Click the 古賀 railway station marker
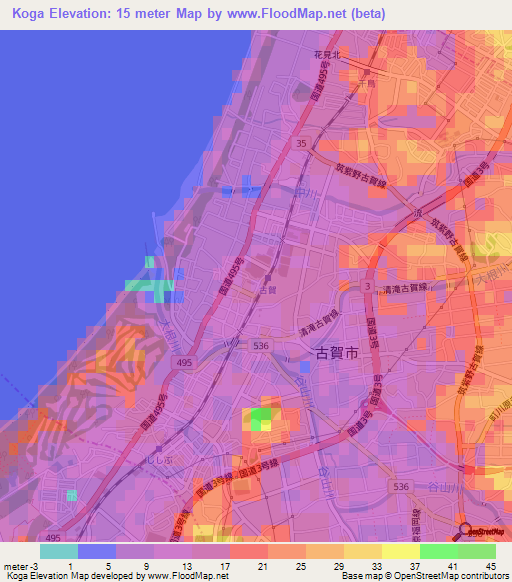The width and height of the screenshot is (512, 582). point(268,278)
